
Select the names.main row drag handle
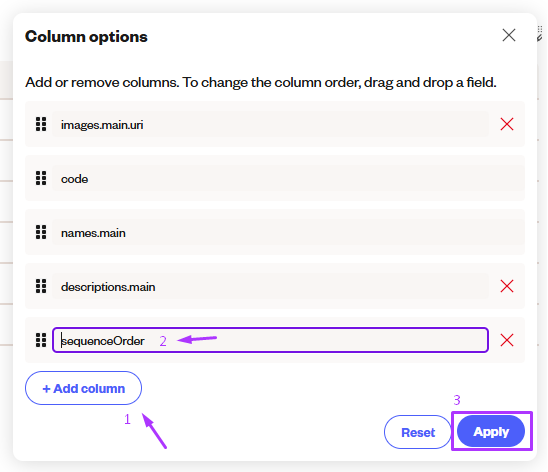pos(41,232)
